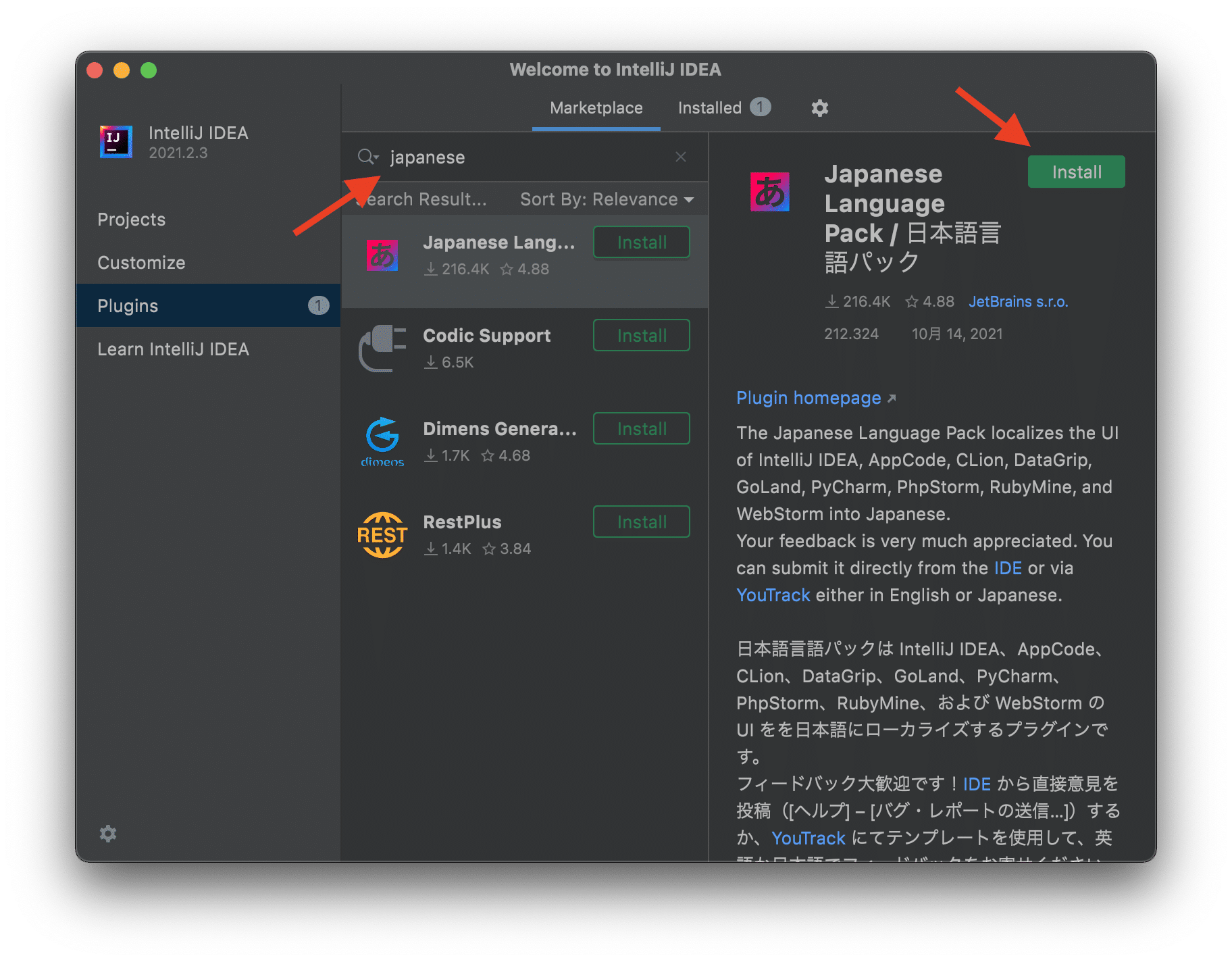Viewport: 1232px width, 962px height.
Task: Open Learn IntelliJ IDEA section
Action: [x=208, y=349]
